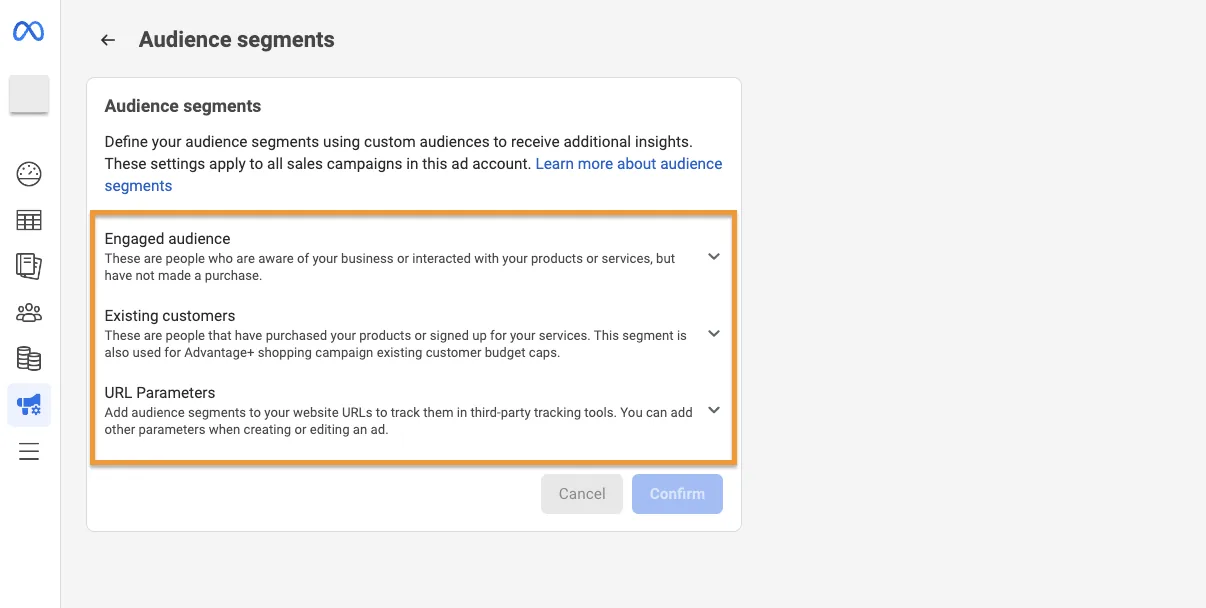Open the All tools hamburger menu

29,452
